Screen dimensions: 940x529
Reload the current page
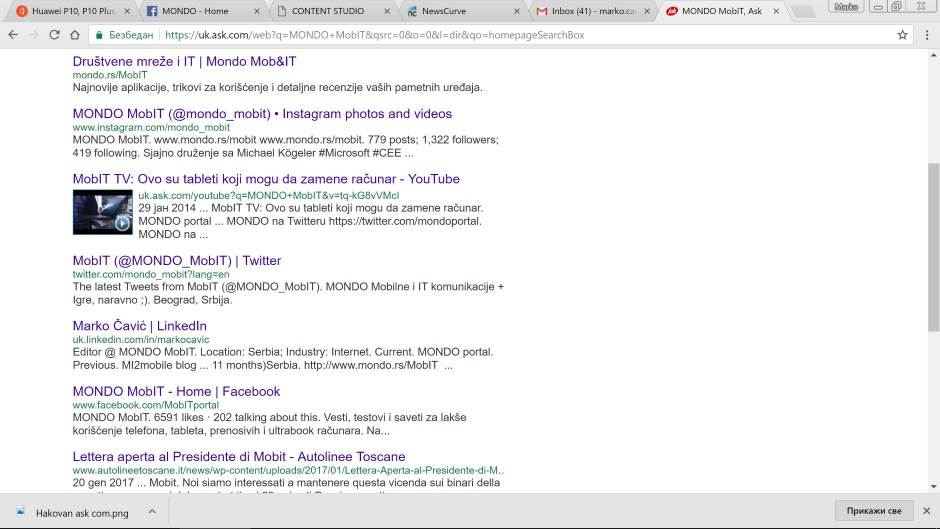coord(57,35)
